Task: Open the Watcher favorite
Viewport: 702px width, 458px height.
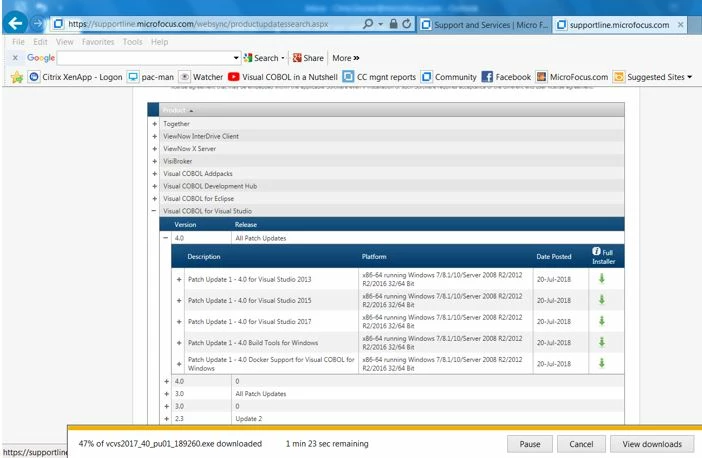Action: click(201, 77)
